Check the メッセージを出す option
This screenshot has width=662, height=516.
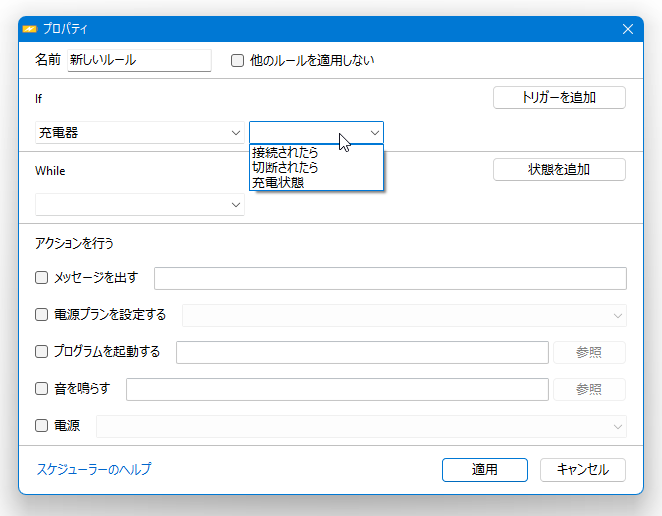(x=41, y=277)
